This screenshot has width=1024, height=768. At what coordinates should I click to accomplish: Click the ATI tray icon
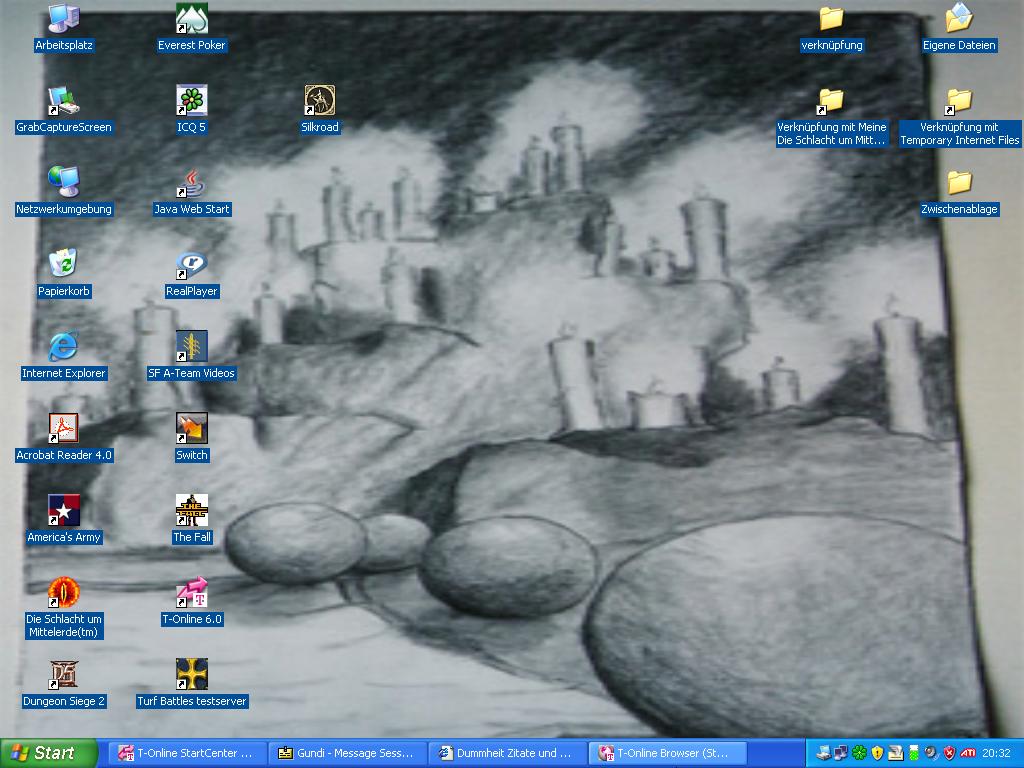point(967,753)
